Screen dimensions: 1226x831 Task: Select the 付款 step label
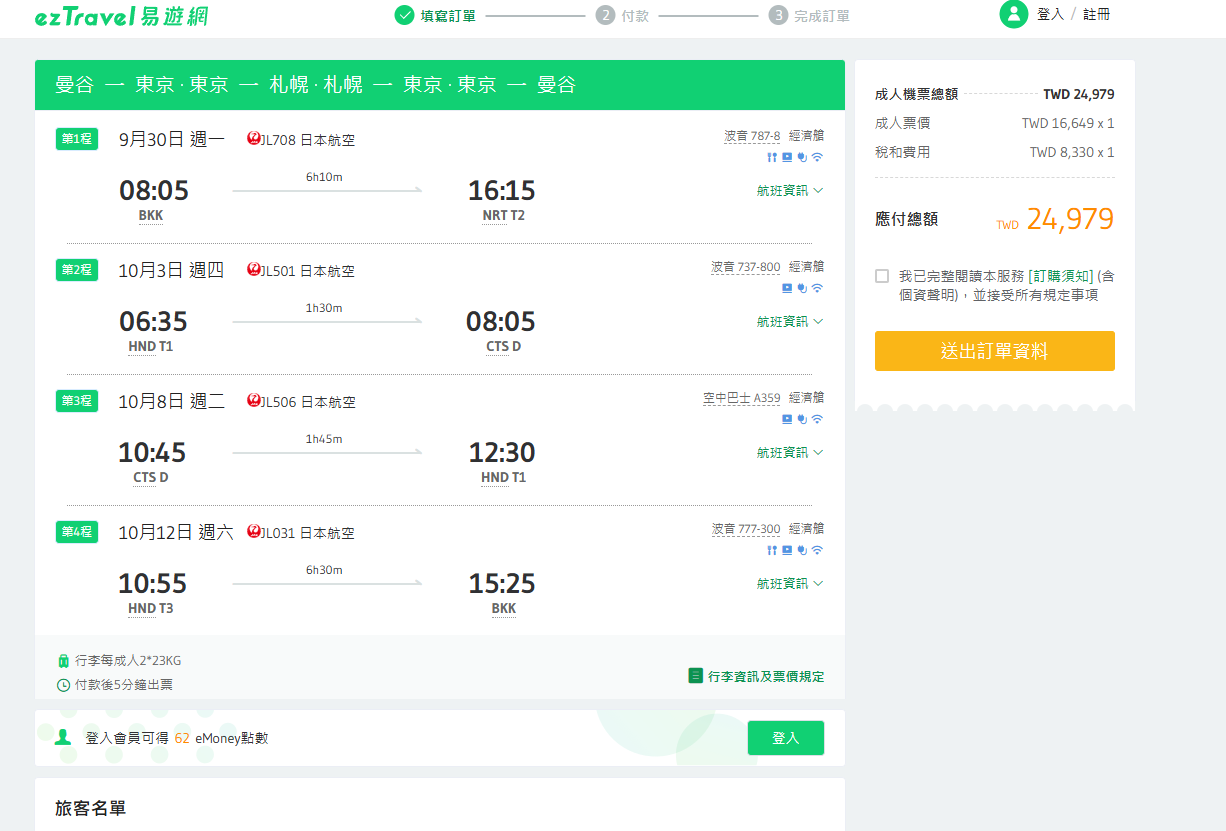(635, 16)
